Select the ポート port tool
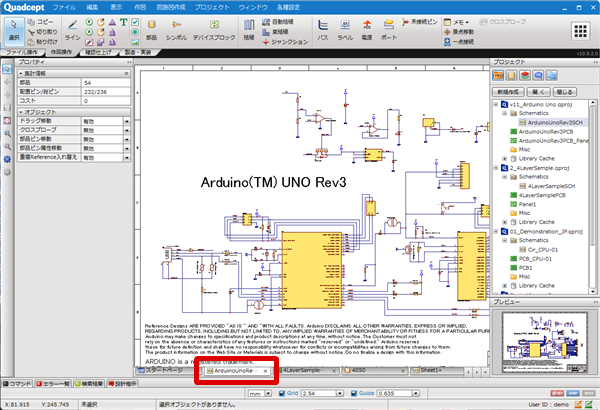600x410 pixels. (x=389, y=30)
